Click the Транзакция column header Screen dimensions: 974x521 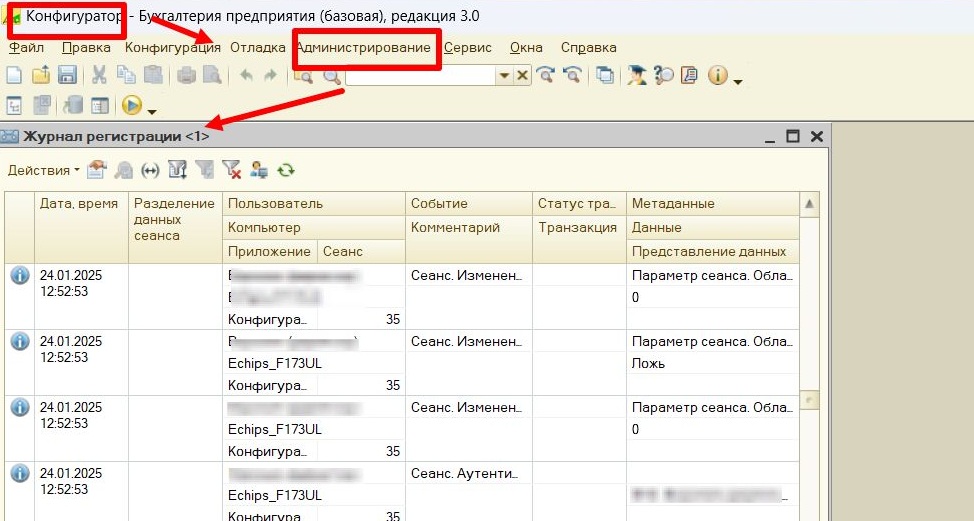click(x=579, y=239)
